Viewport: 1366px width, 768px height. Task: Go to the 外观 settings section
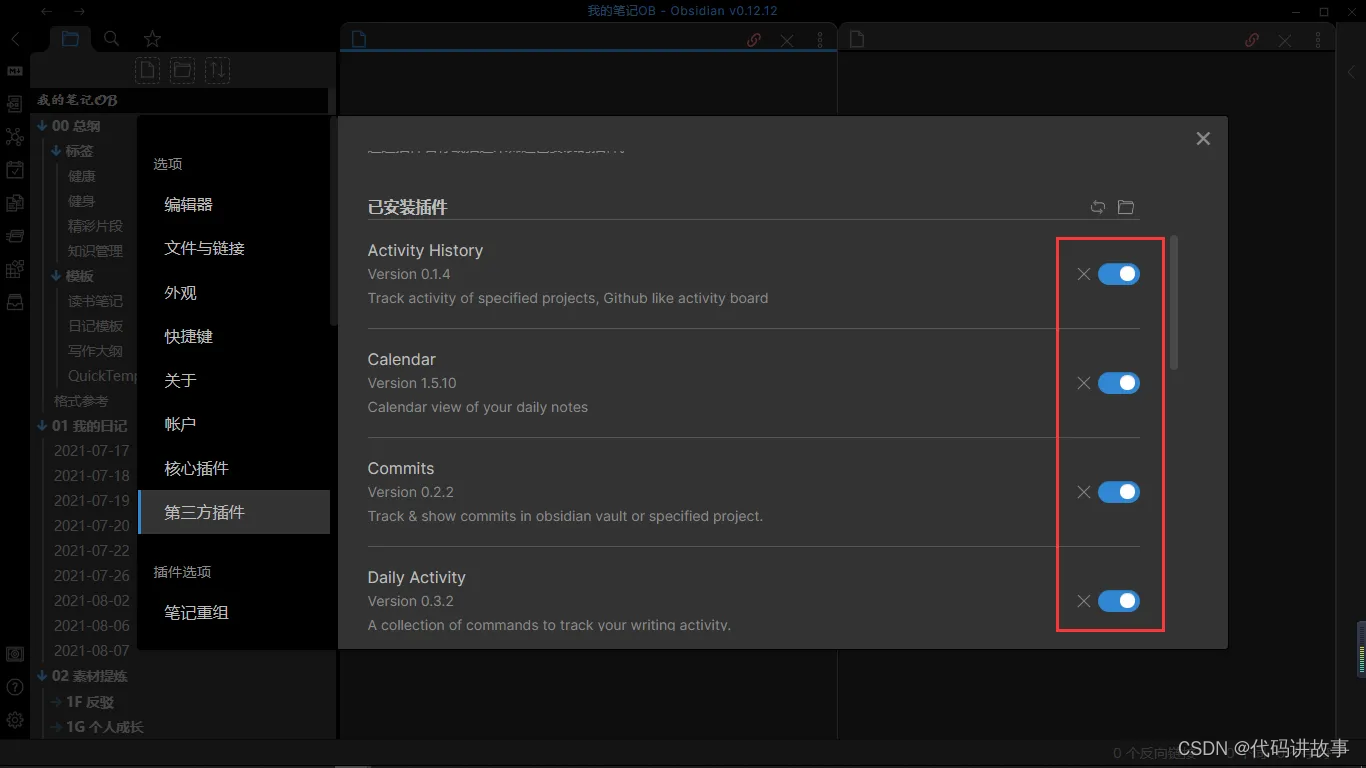pyautogui.click(x=234, y=292)
